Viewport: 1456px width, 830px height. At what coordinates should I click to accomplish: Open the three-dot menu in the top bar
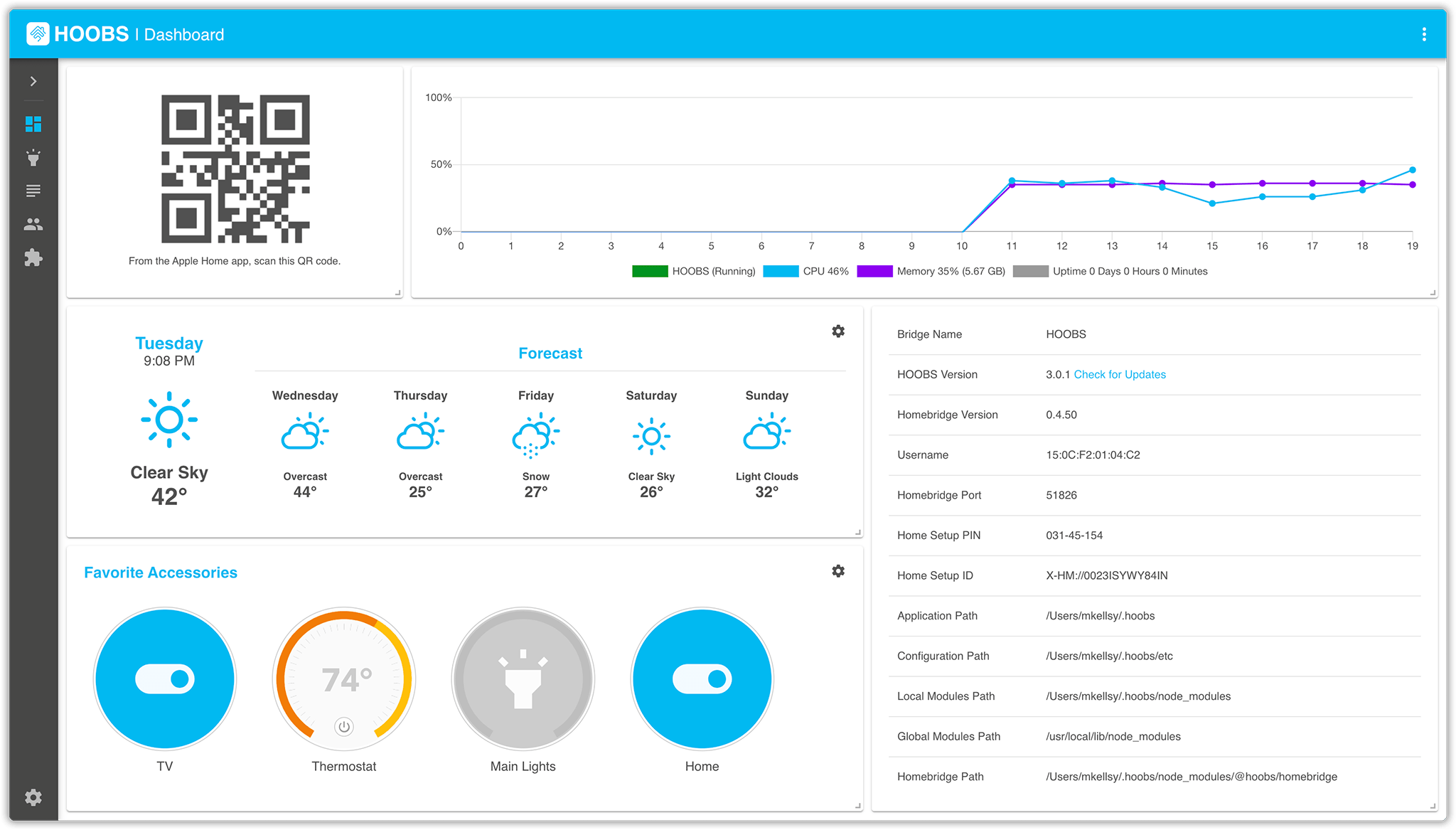click(1424, 33)
